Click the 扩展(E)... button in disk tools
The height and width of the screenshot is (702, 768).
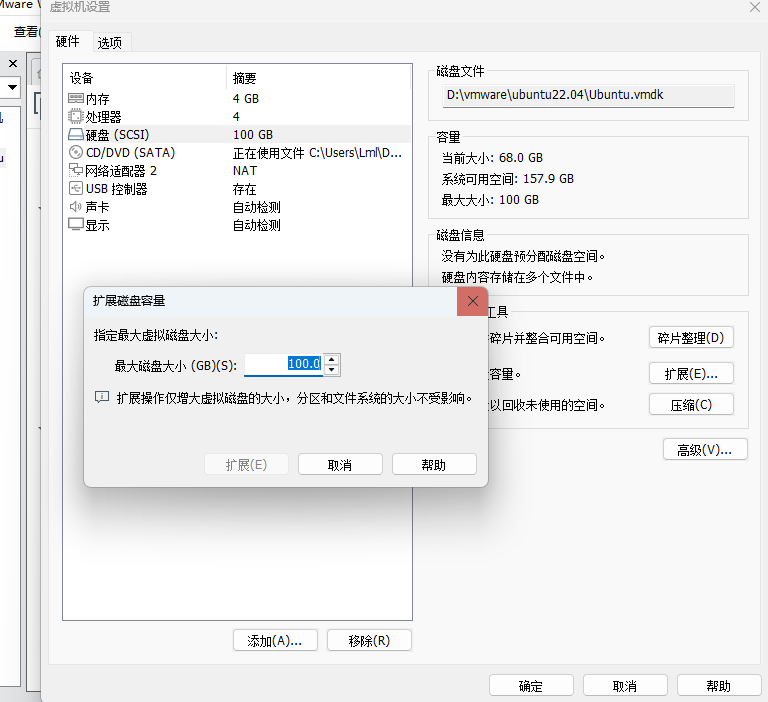pyautogui.click(x=691, y=374)
